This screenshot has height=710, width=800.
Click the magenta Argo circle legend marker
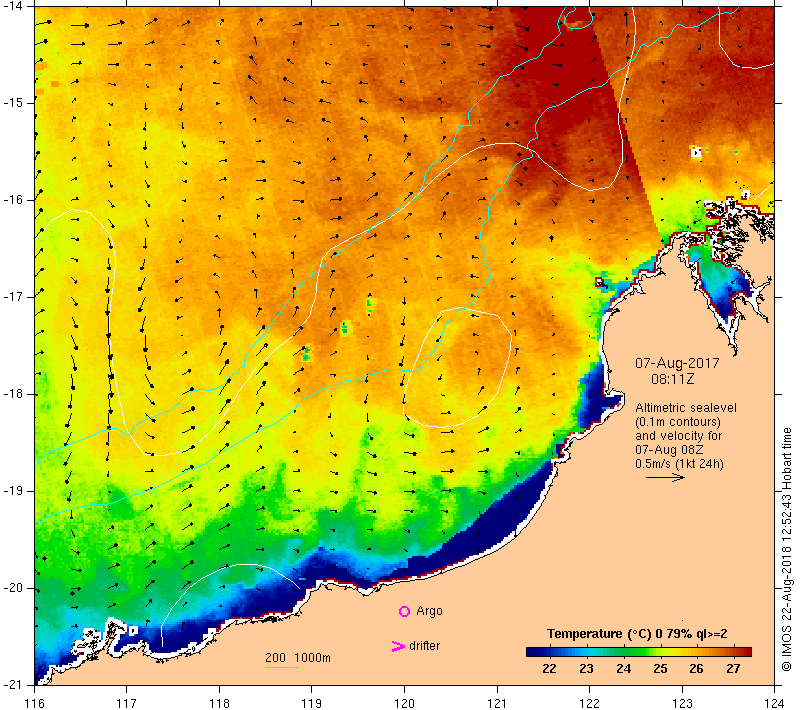click(404, 611)
